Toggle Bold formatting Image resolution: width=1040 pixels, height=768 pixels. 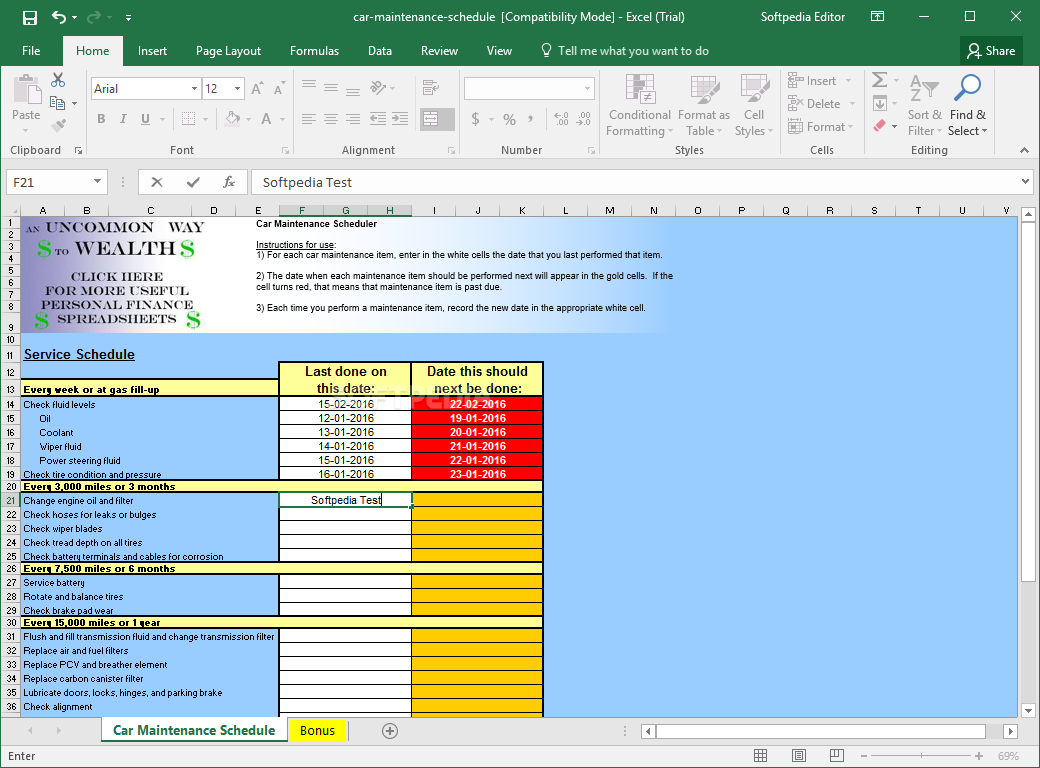[x=101, y=119]
